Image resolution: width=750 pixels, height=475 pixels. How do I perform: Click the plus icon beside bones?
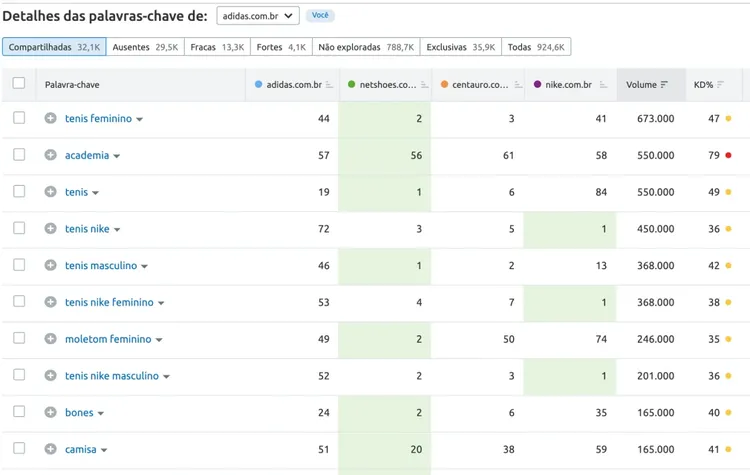pyautogui.click(x=50, y=412)
